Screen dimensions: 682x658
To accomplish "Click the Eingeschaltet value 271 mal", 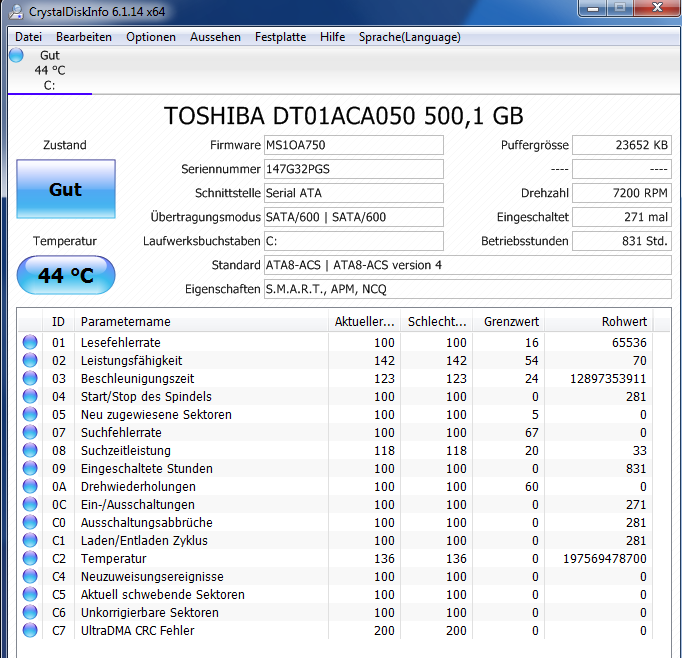I will click(x=622, y=217).
